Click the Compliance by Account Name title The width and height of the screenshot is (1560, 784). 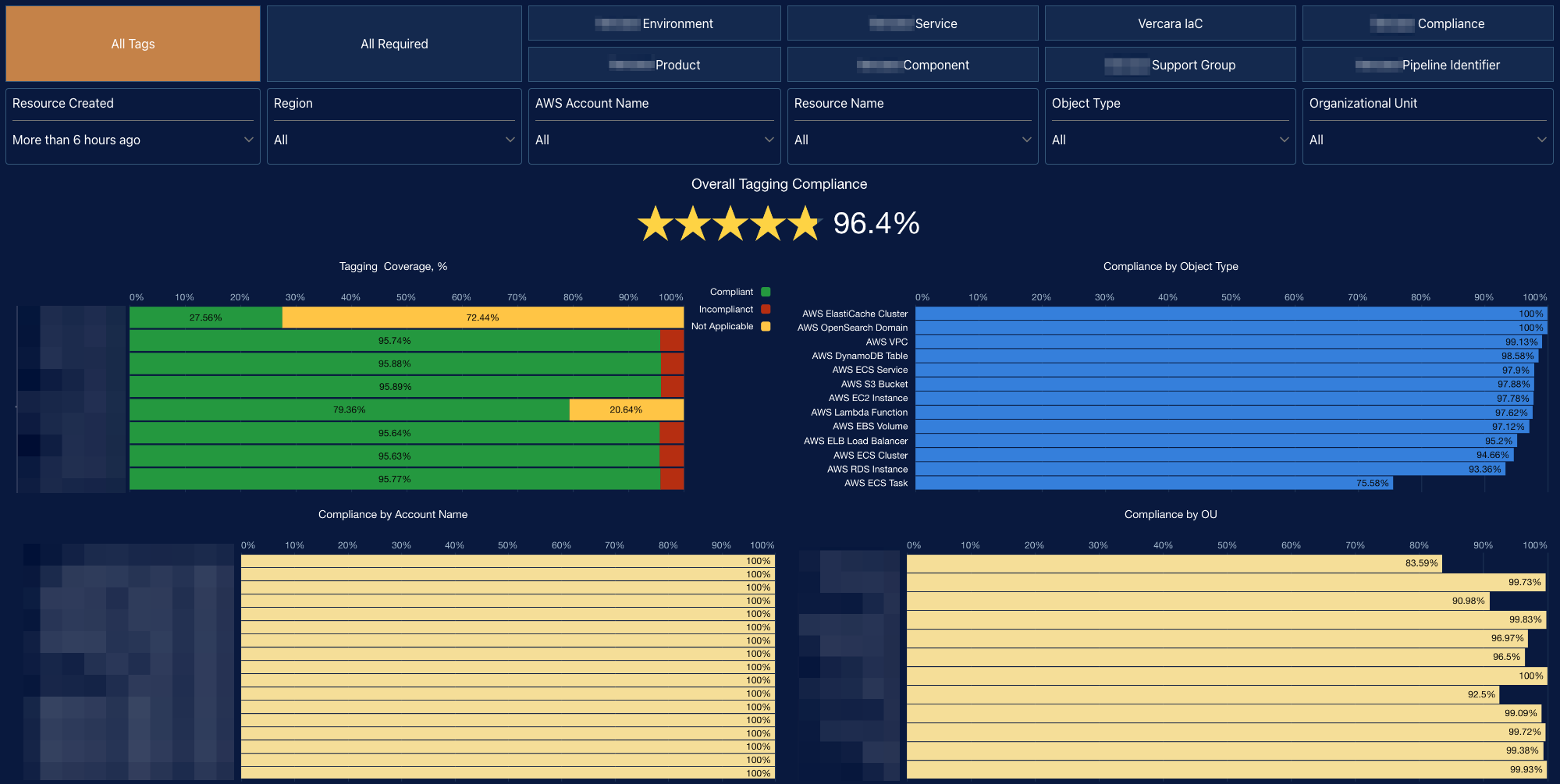point(393,514)
